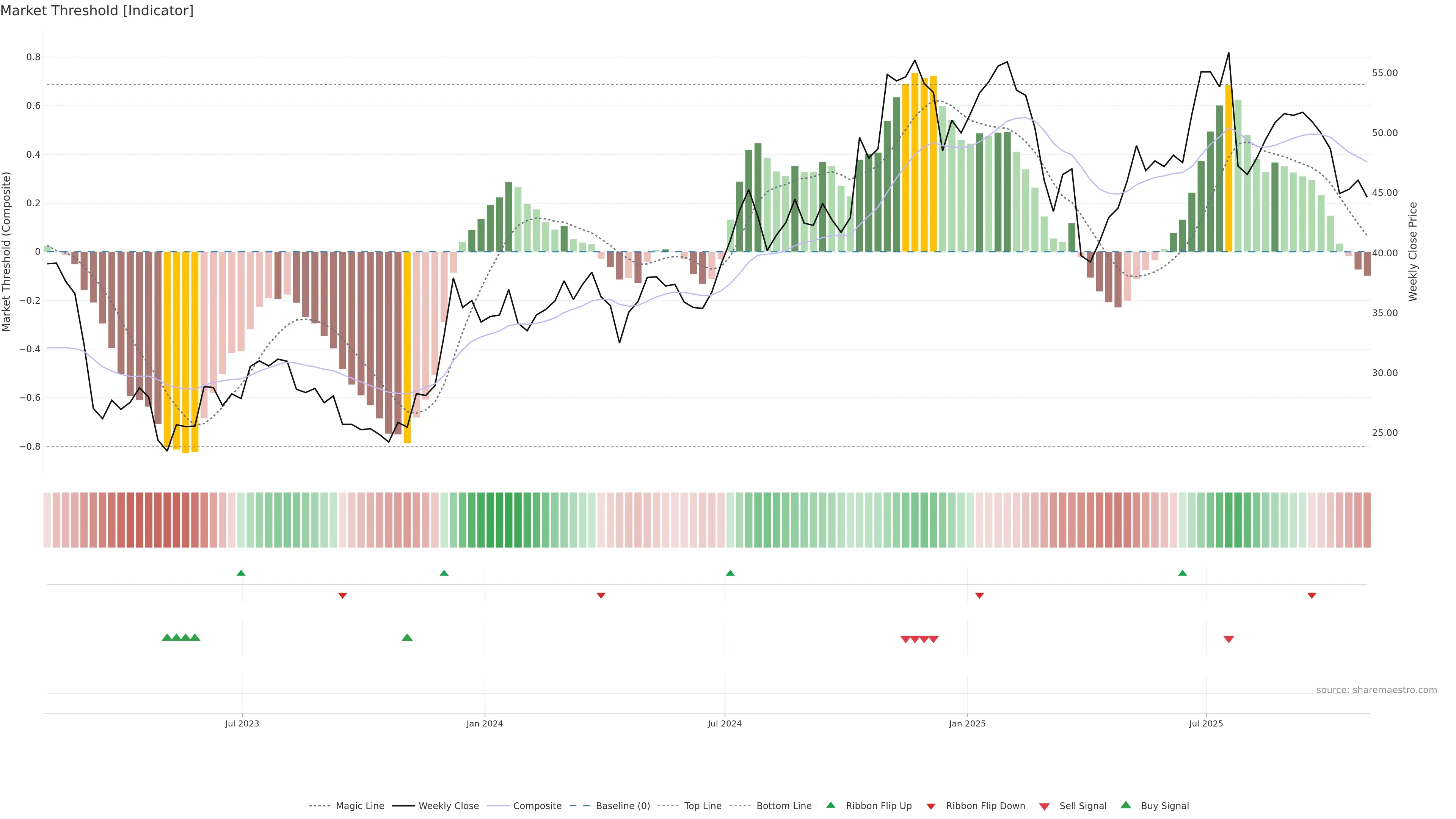The height and width of the screenshot is (819, 1456).
Task: Click the Jan 2024 x-axis label
Action: click(485, 723)
